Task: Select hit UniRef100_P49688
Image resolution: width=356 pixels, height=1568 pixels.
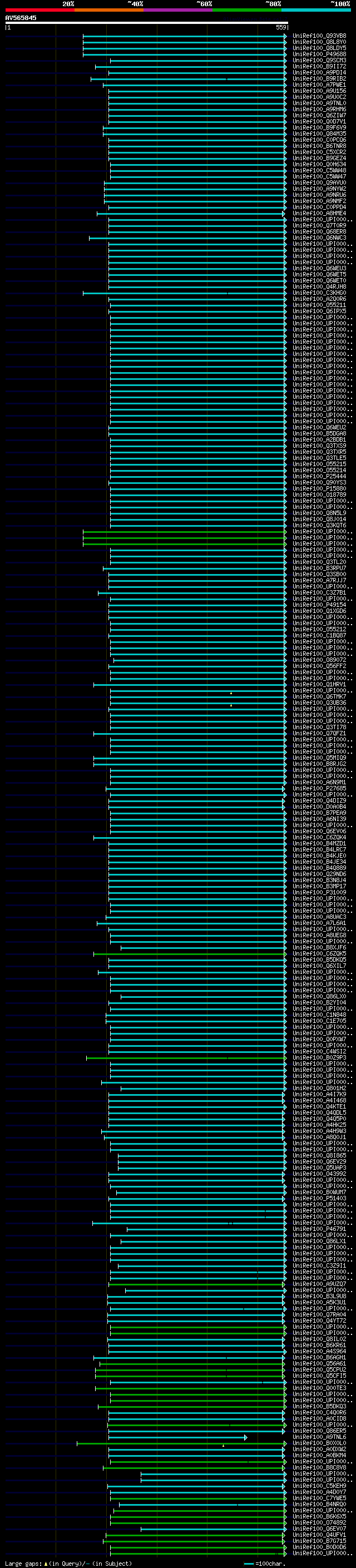Action: pos(319,54)
